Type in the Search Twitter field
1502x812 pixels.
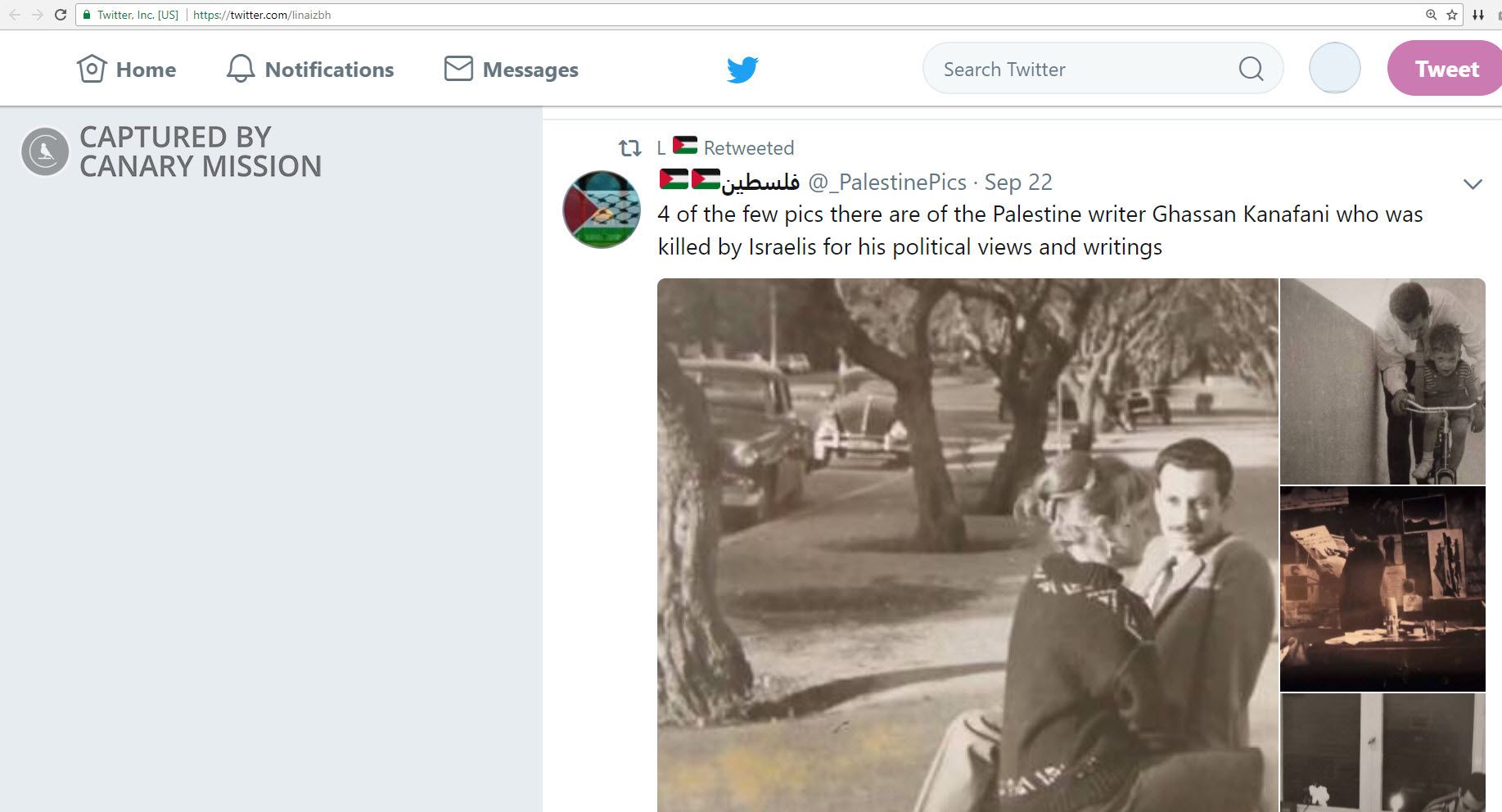(1080, 69)
